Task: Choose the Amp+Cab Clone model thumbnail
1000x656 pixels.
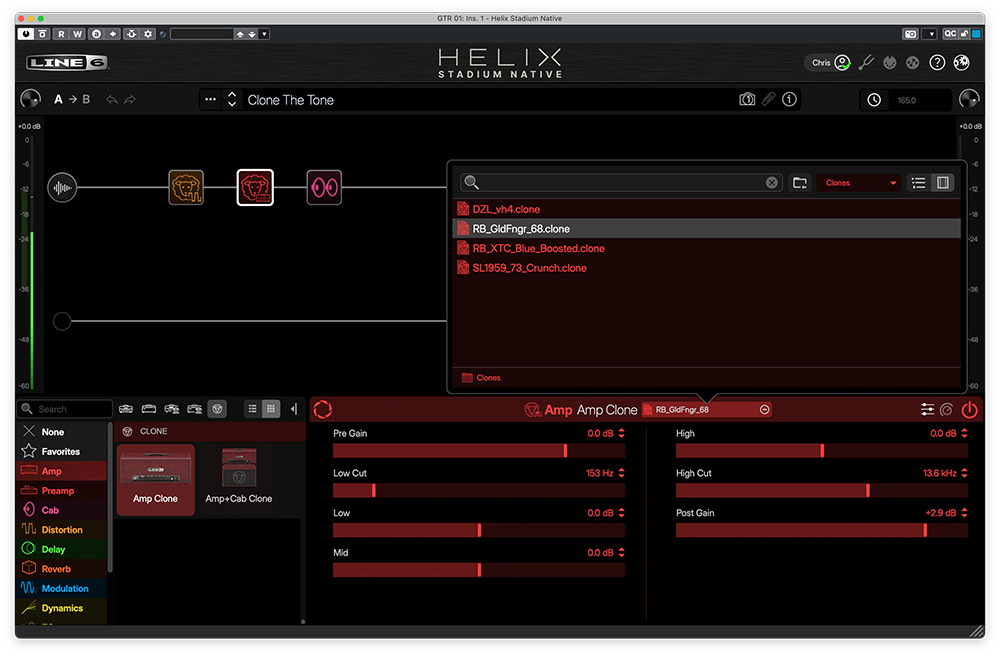Action: coord(239,479)
